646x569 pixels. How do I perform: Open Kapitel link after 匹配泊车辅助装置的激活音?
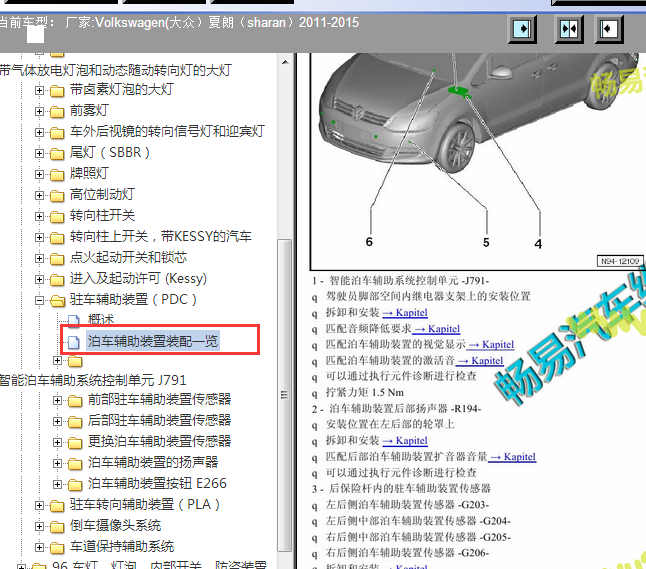click(480, 361)
